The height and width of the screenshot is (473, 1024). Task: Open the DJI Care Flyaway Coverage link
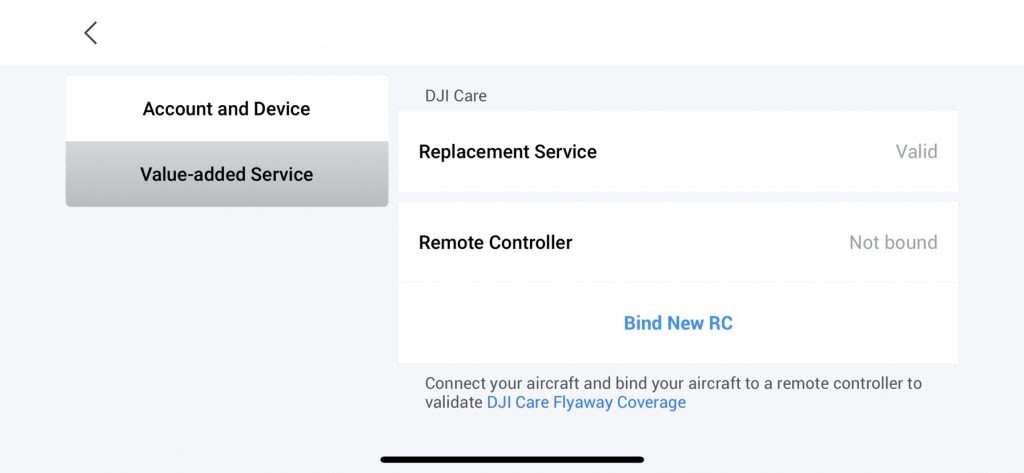pos(586,402)
